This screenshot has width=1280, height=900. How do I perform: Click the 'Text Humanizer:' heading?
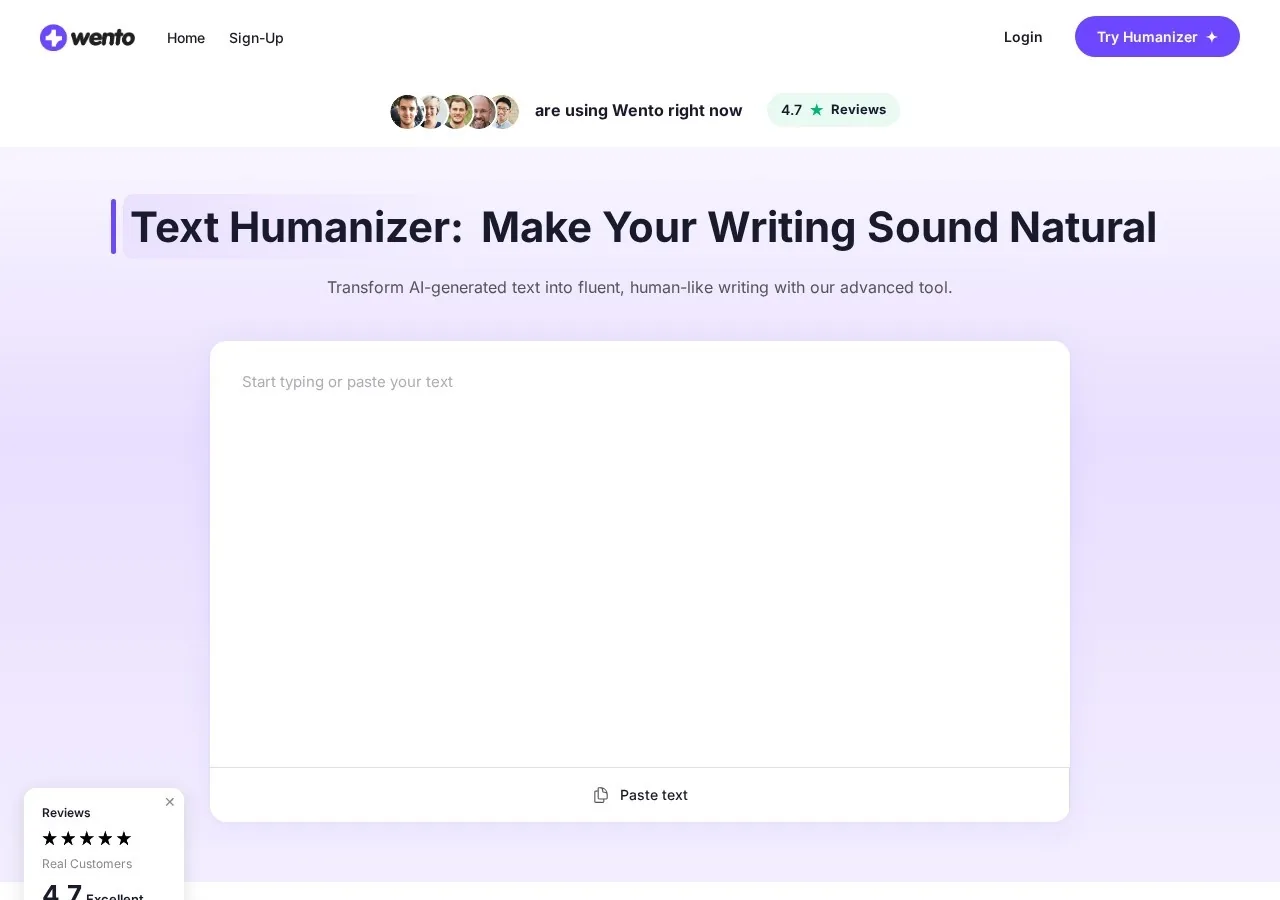[x=297, y=227]
